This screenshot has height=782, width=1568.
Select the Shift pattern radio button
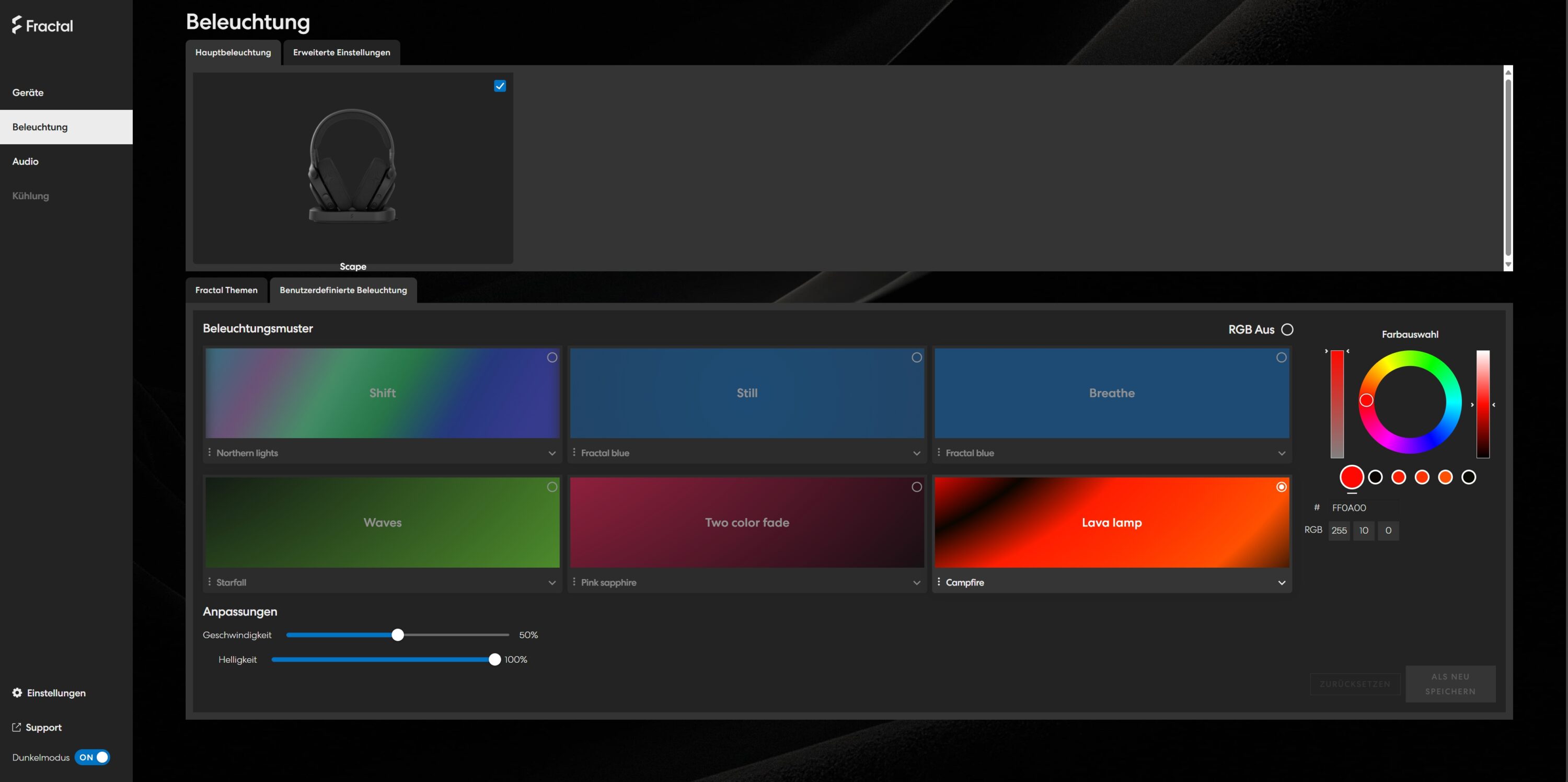[x=551, y=357]
